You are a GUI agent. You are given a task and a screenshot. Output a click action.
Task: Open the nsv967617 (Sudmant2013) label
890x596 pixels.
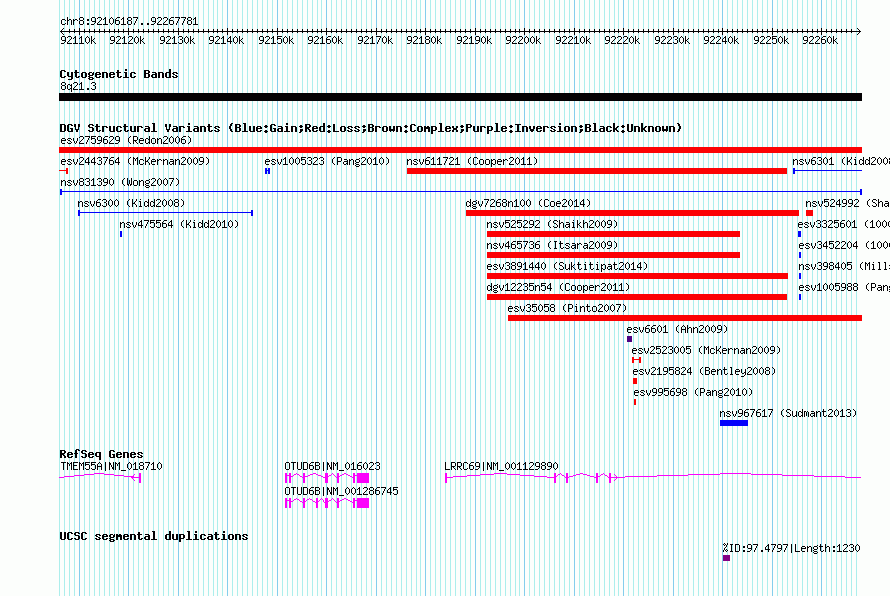point(788,413)
